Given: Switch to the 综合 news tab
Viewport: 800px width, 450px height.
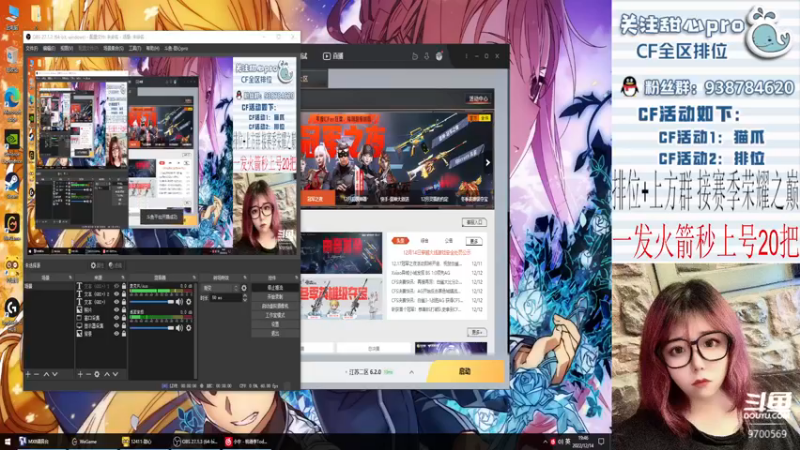Looking at the screenshot, I should tap(424, 240).
